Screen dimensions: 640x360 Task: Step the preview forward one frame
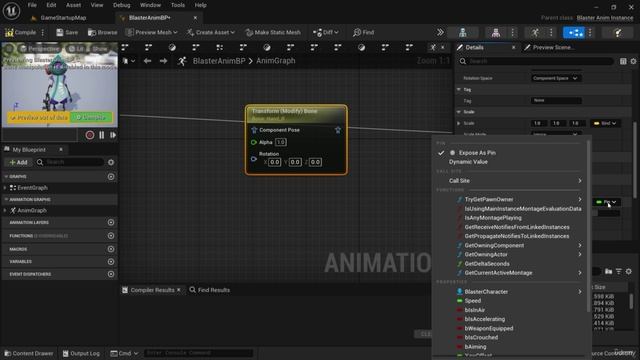tap(113, 135)
